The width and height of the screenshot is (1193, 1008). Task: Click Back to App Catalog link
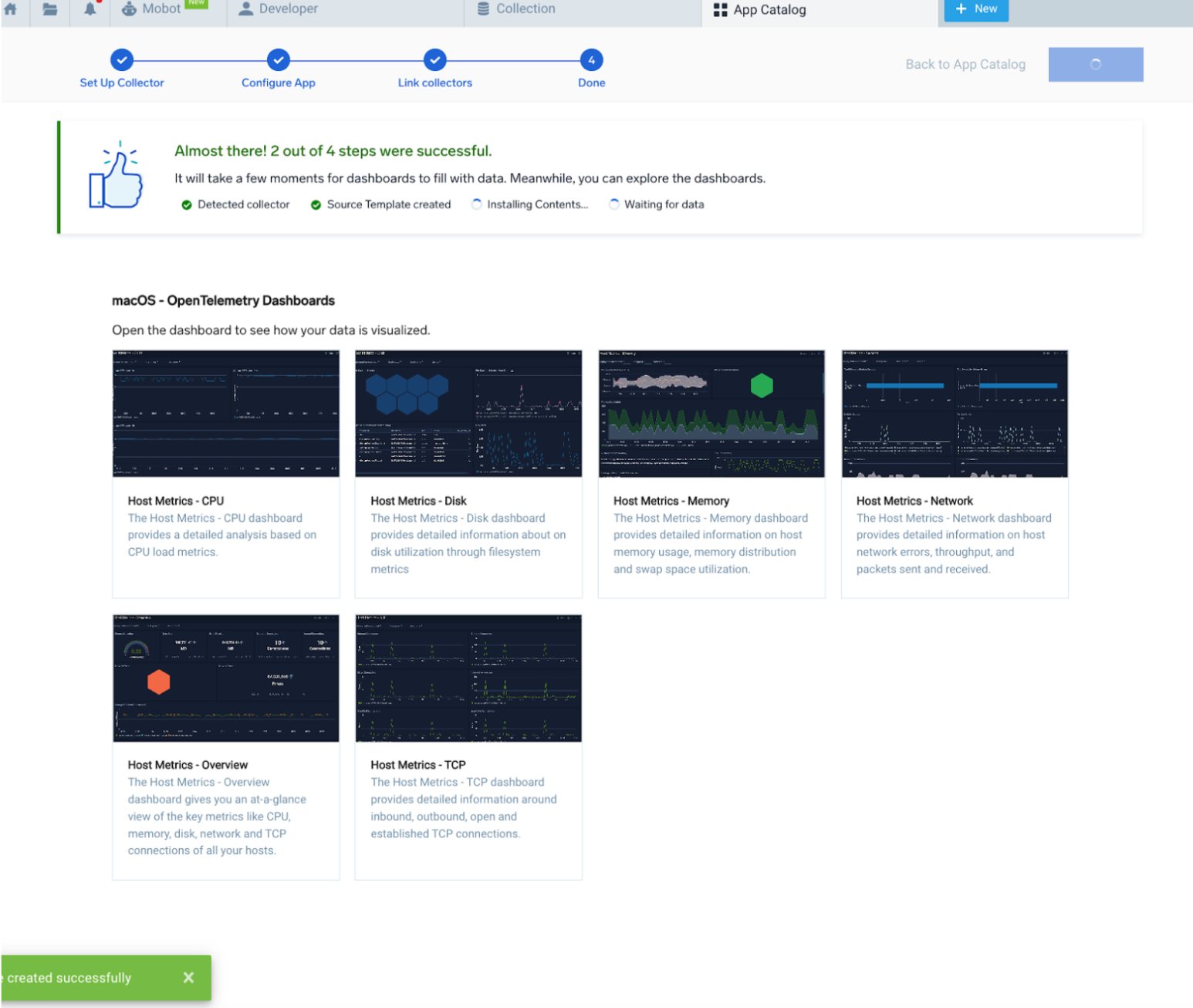tap(965, 64)
